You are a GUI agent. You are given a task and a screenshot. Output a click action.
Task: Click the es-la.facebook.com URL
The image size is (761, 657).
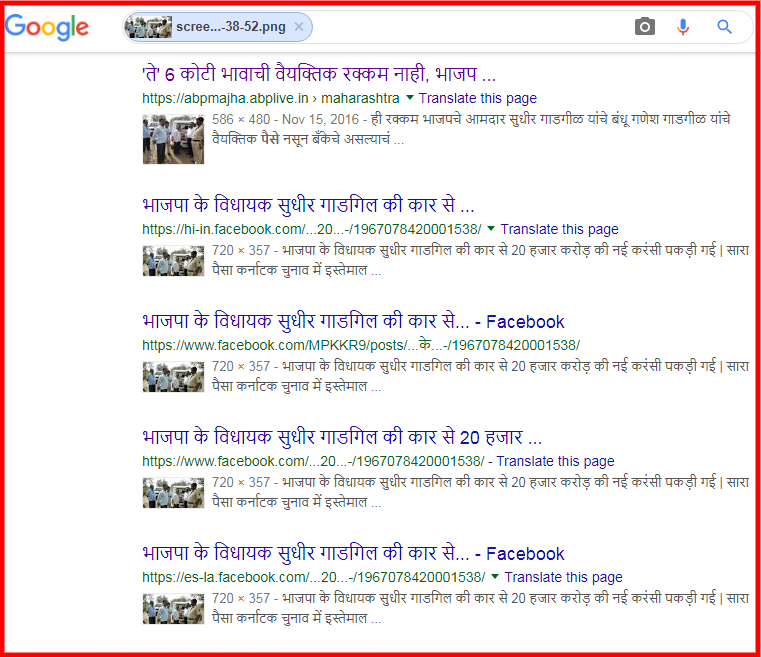314,577
